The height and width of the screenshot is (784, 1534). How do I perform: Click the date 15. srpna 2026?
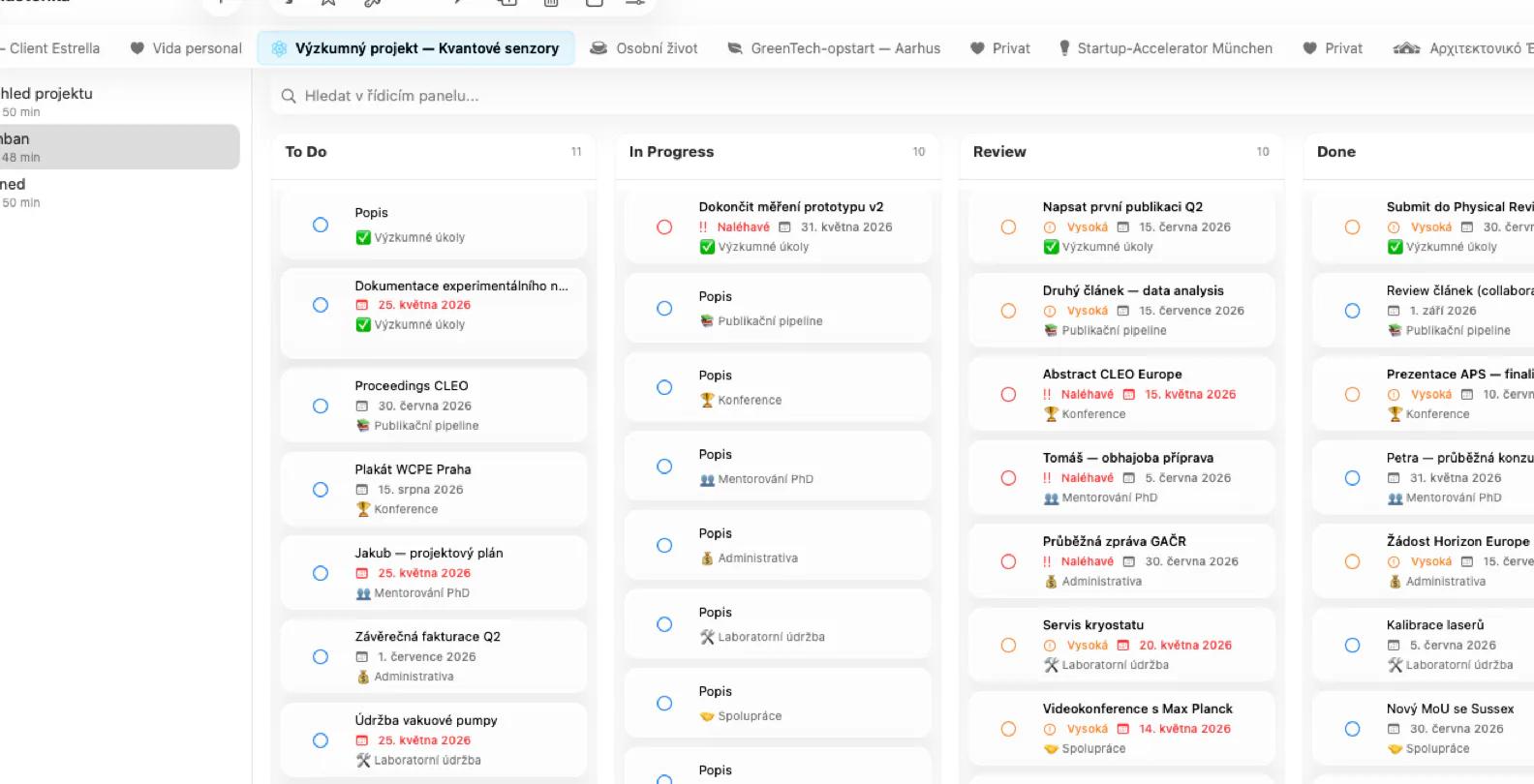(x=420, y=490)
